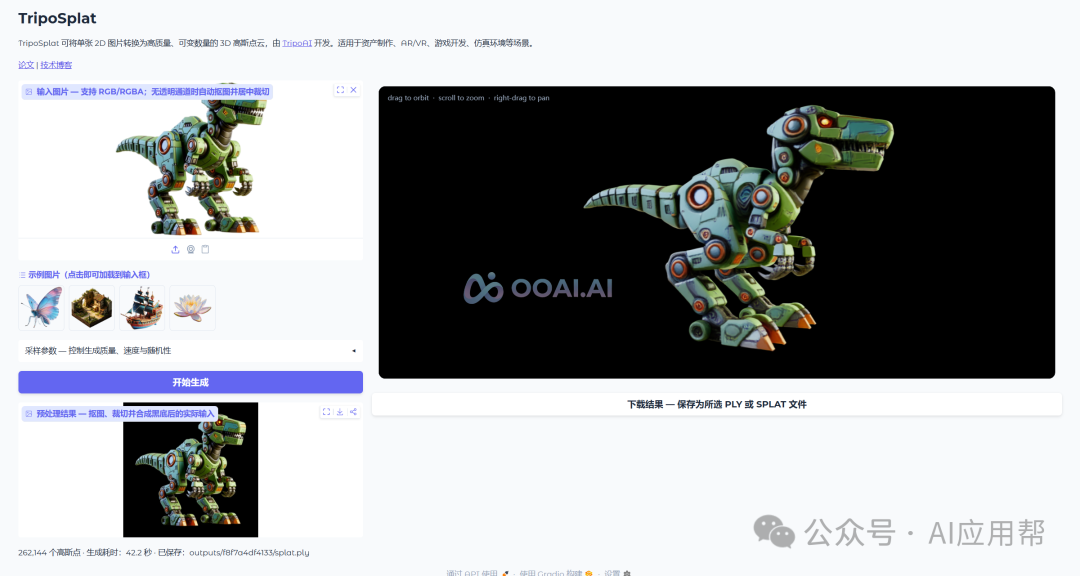Expand the input image to fullscreen
Screen dimensions: 1080x576
pos(340,90)
